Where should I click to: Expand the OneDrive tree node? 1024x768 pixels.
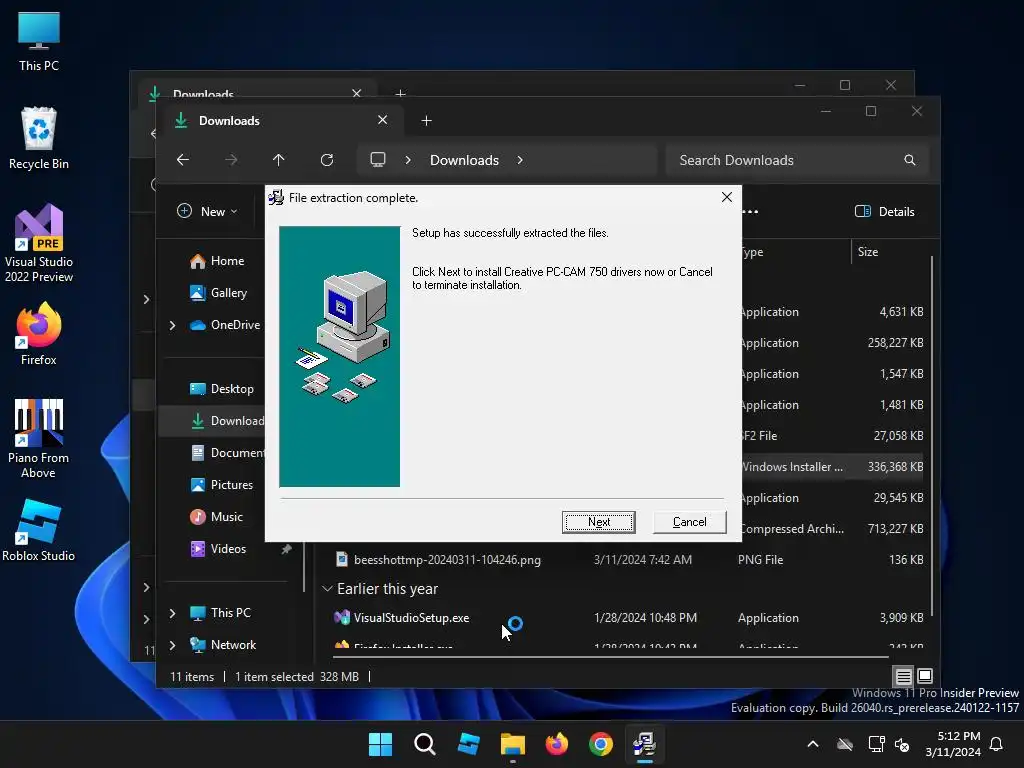[x=172, y=325]
